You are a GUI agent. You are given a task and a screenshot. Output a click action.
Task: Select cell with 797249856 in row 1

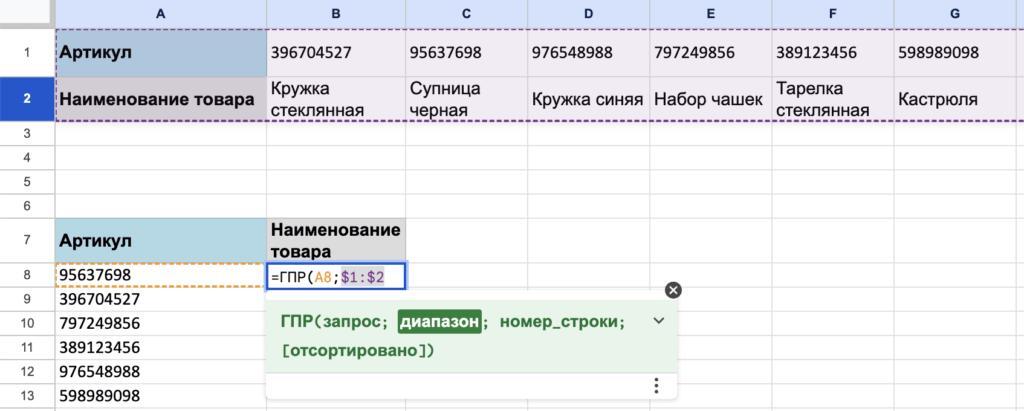click(x=711, y=53)
